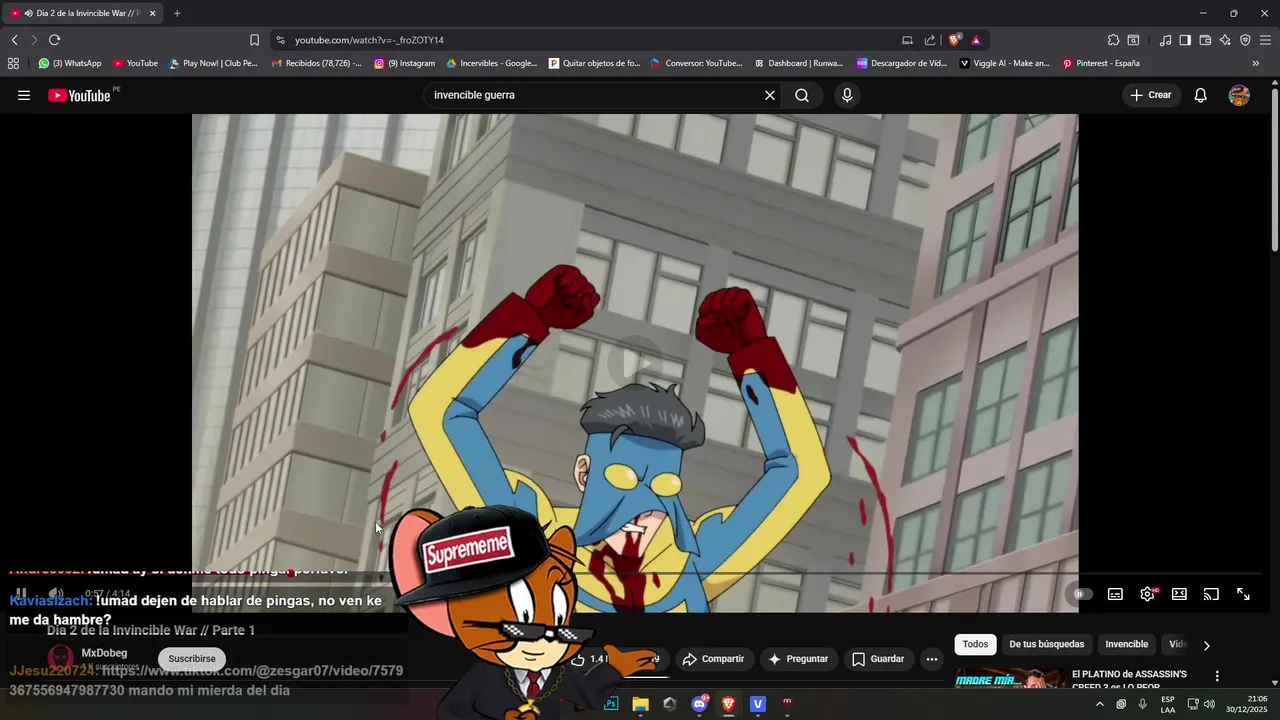
Task: Enter fullscreen mode in the player
Action: (1243, 594)
